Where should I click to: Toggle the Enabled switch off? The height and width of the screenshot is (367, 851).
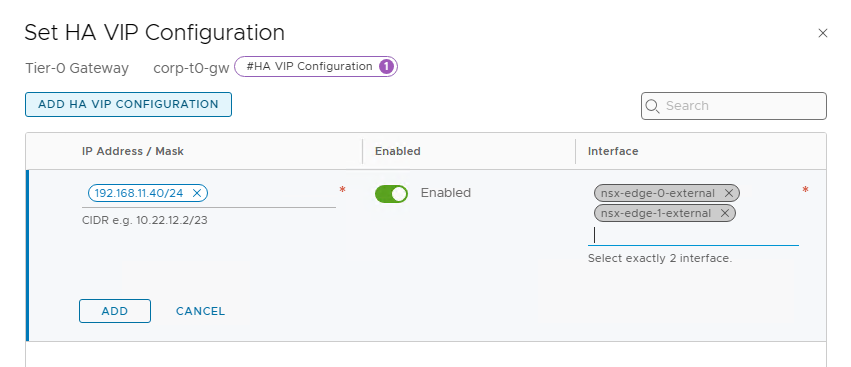point(391,193)
